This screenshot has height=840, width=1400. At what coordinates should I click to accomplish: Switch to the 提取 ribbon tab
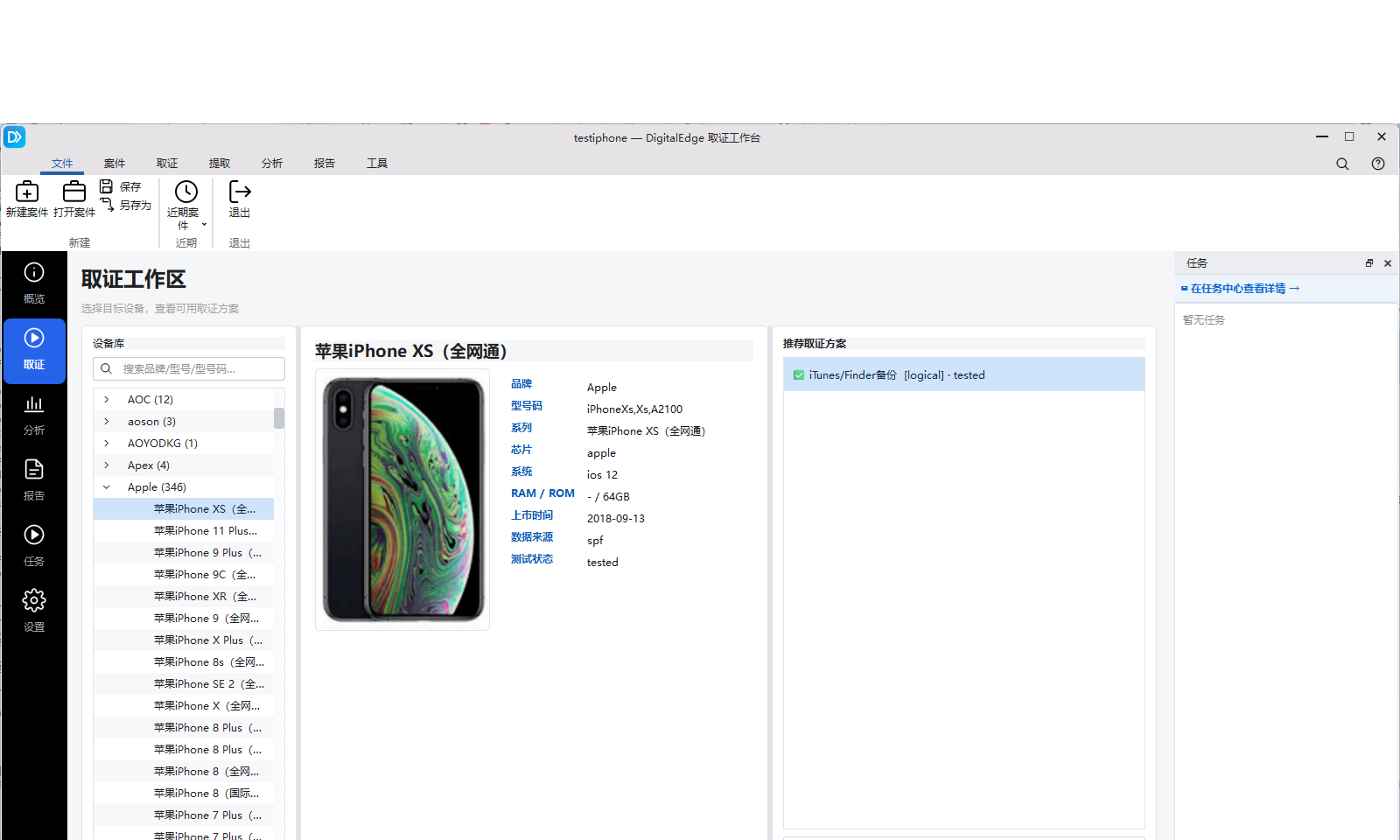pos(220,164)
